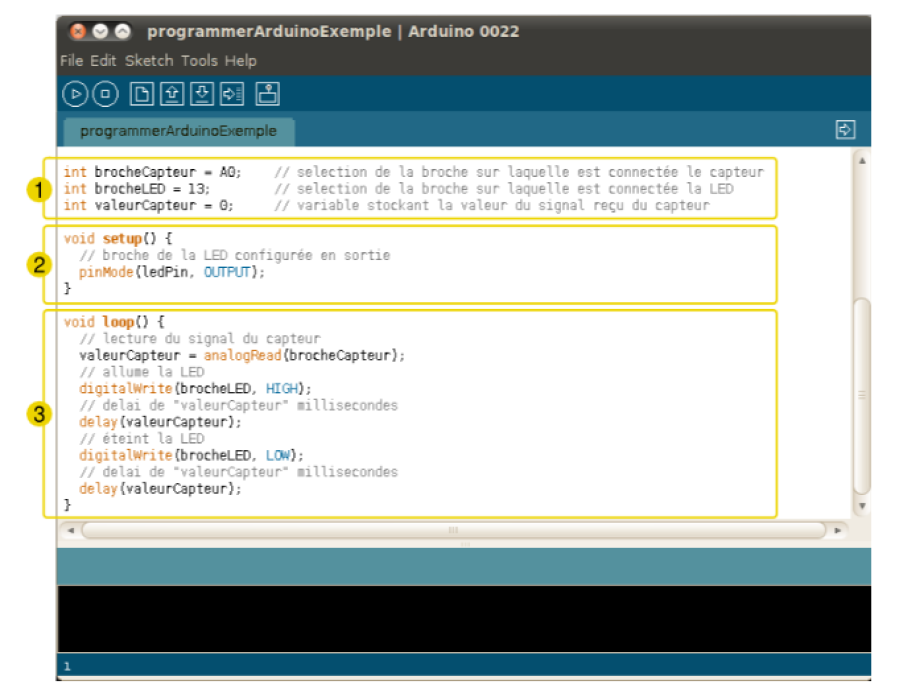Click the comment ending "connectée le capteur"
Screen dimensions: 899x693
click(519, 172)
